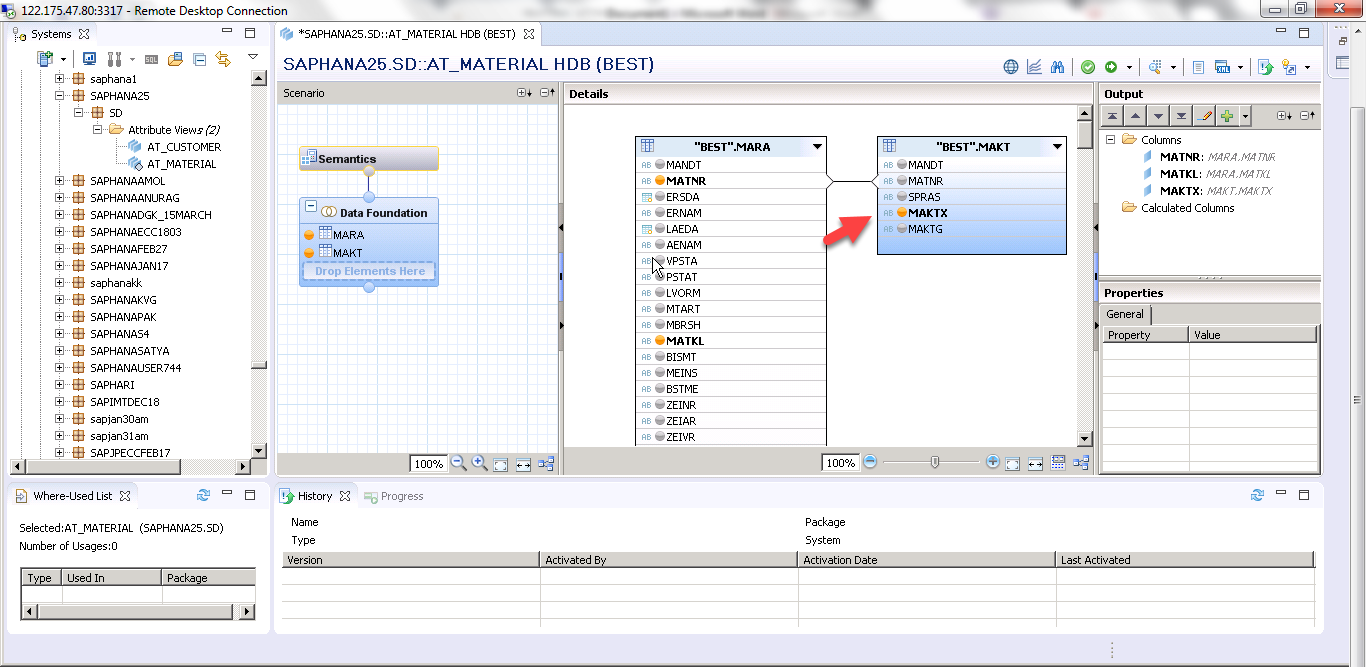Toggle output marker of MAKTX column

click(901, 213)
